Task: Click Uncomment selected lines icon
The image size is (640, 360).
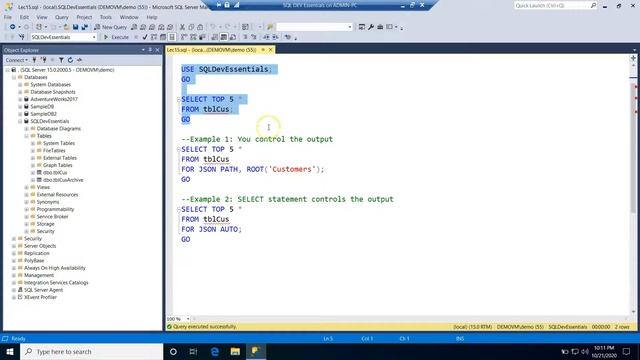Action: point(253,37)
